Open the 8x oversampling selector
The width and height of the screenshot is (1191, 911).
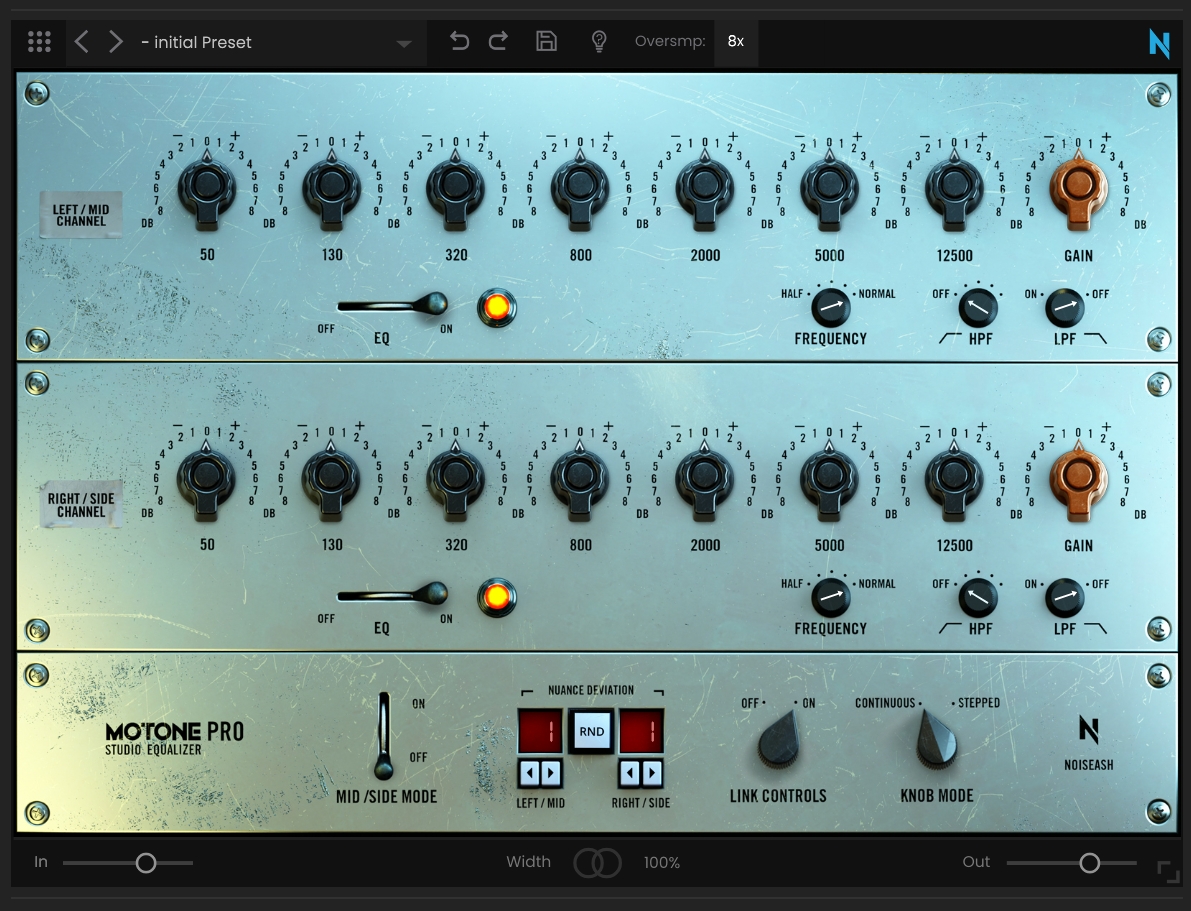tap(735, 41)
